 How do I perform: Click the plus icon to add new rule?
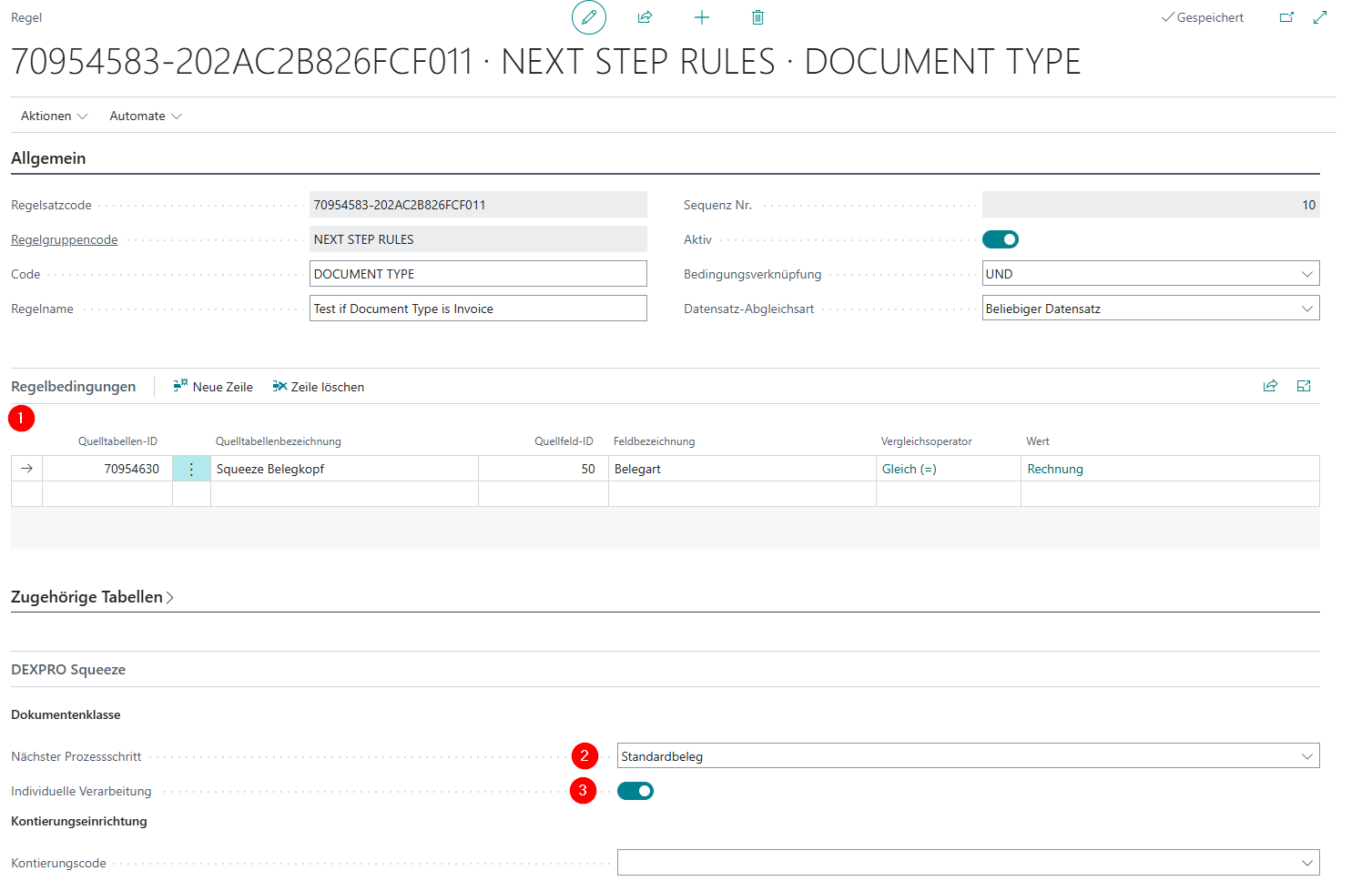(702, 17)
